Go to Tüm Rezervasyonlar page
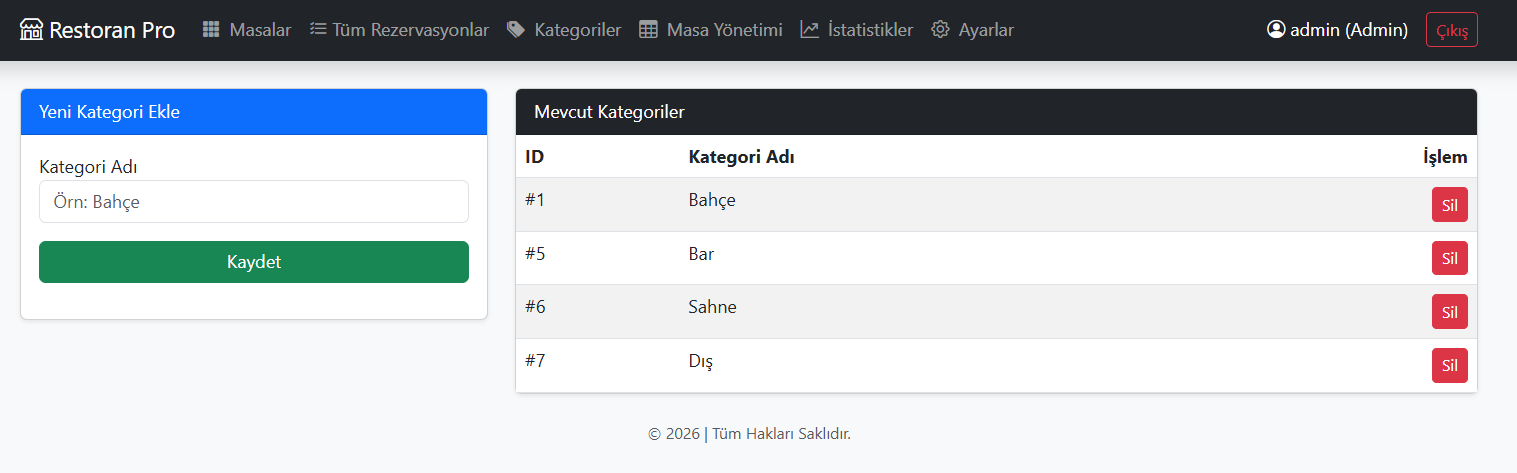This screenshot has height=473, width=1517. pyautogui.click(x=399, y=30)
